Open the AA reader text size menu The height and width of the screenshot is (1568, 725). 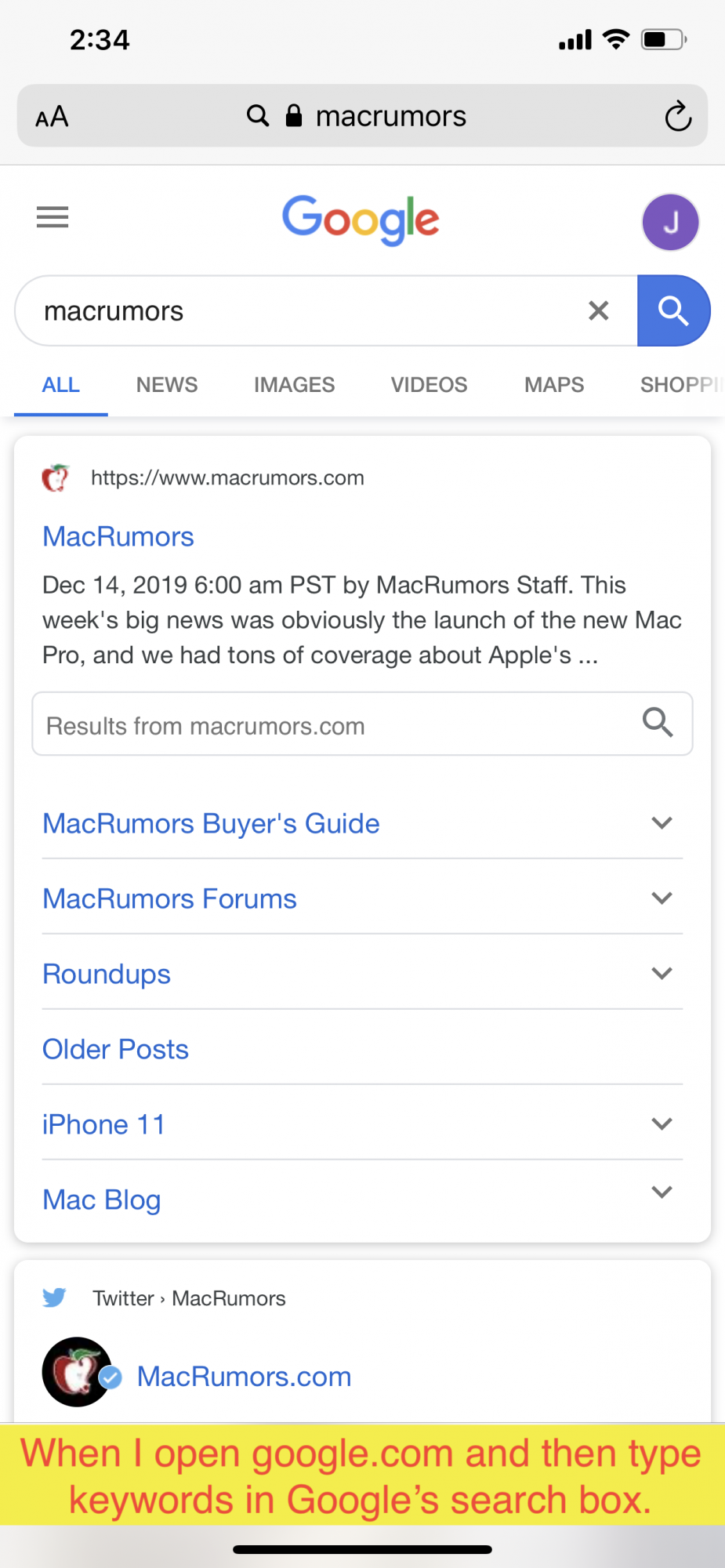coord(52,117)
